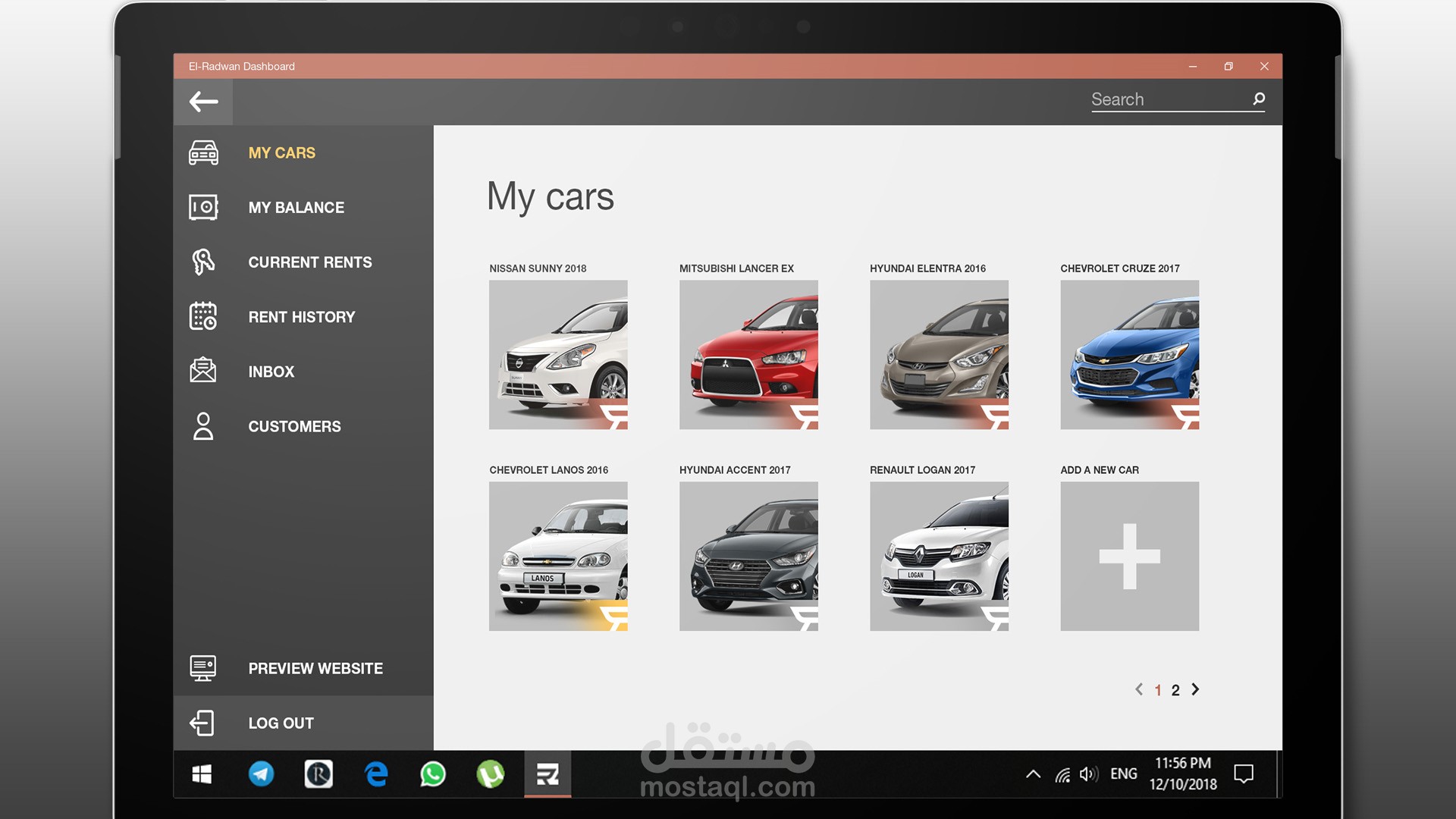The width and height of the screenshot is (1456, 819).
Task: Click the envelope icon for Inbox
Action: click(203, 371)
